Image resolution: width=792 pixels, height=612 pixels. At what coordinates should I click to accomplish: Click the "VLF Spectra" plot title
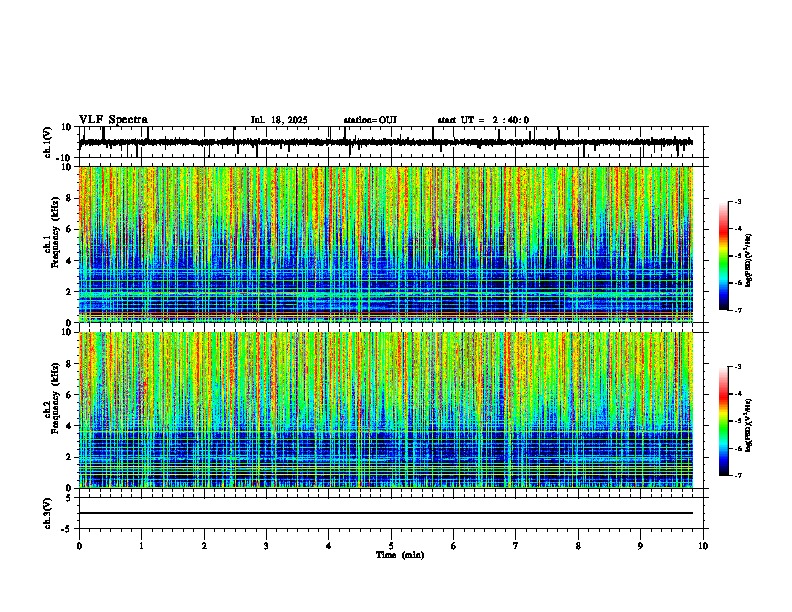tap(113, 119)
